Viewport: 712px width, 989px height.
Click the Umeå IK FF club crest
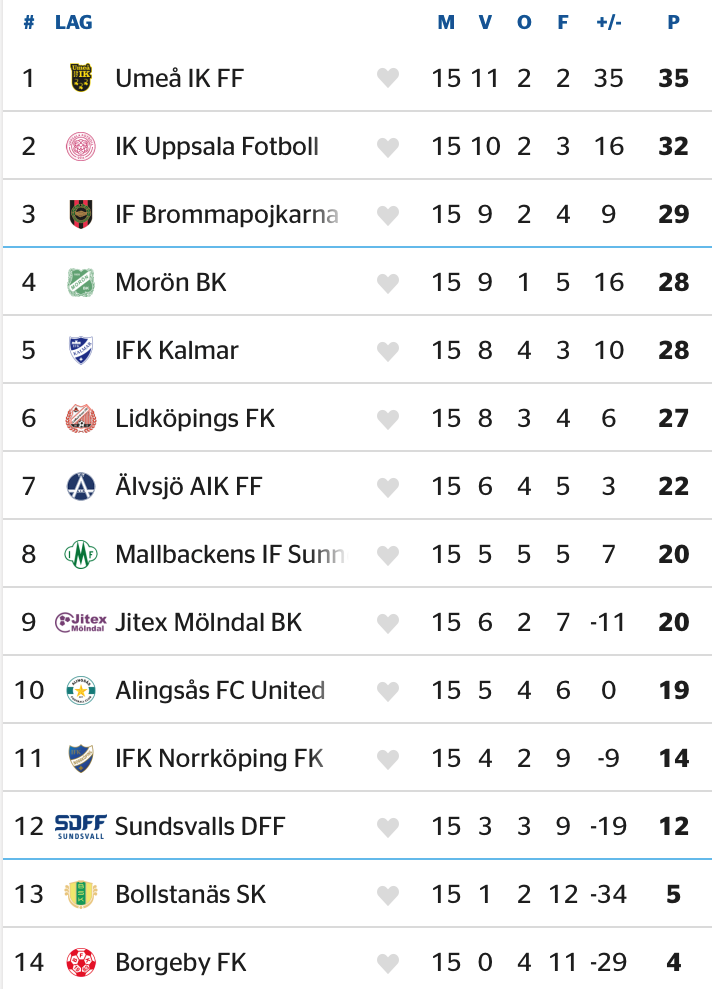[80, 78]
